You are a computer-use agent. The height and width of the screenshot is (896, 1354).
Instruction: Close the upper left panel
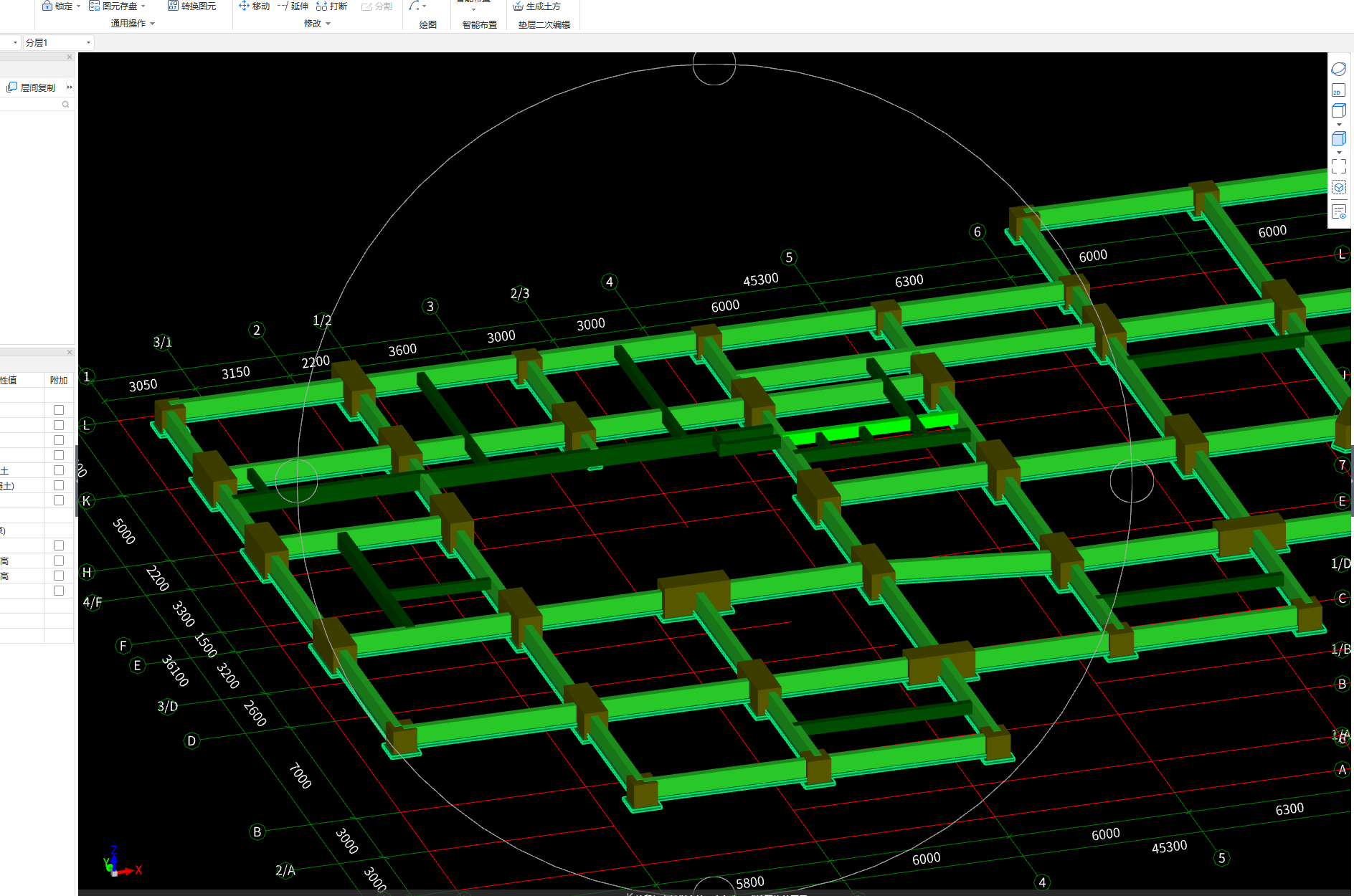(70, 57)
